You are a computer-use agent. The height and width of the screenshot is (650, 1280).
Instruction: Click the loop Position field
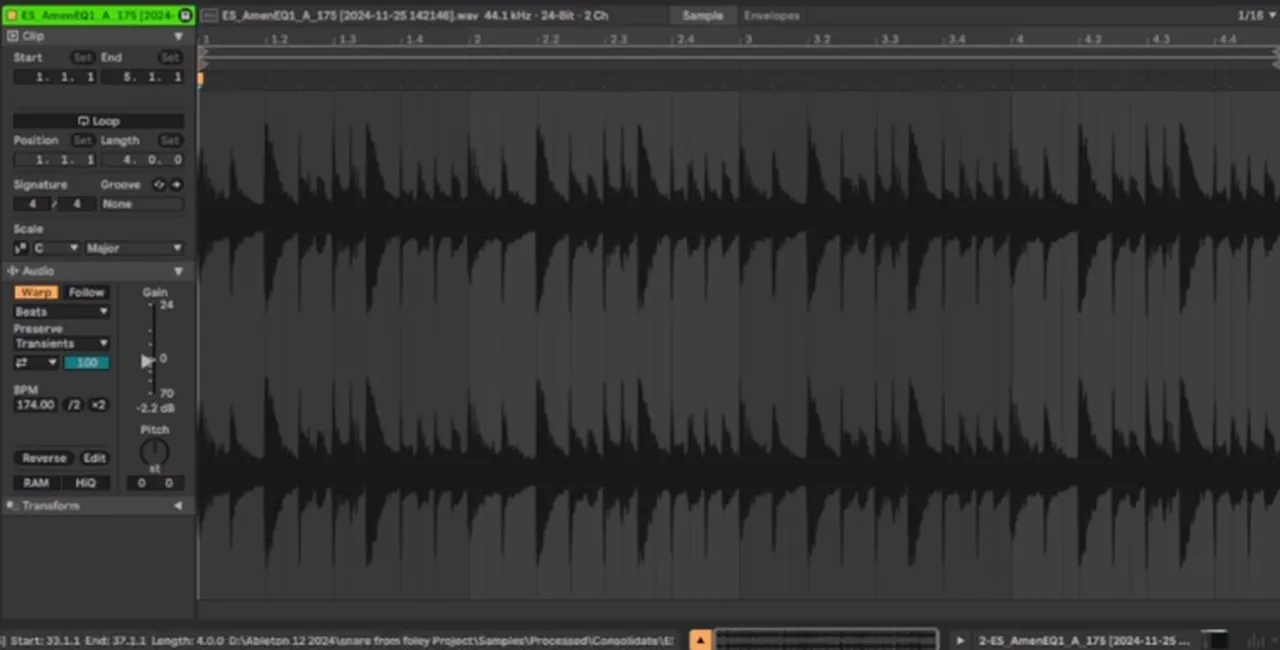[55, 160]
